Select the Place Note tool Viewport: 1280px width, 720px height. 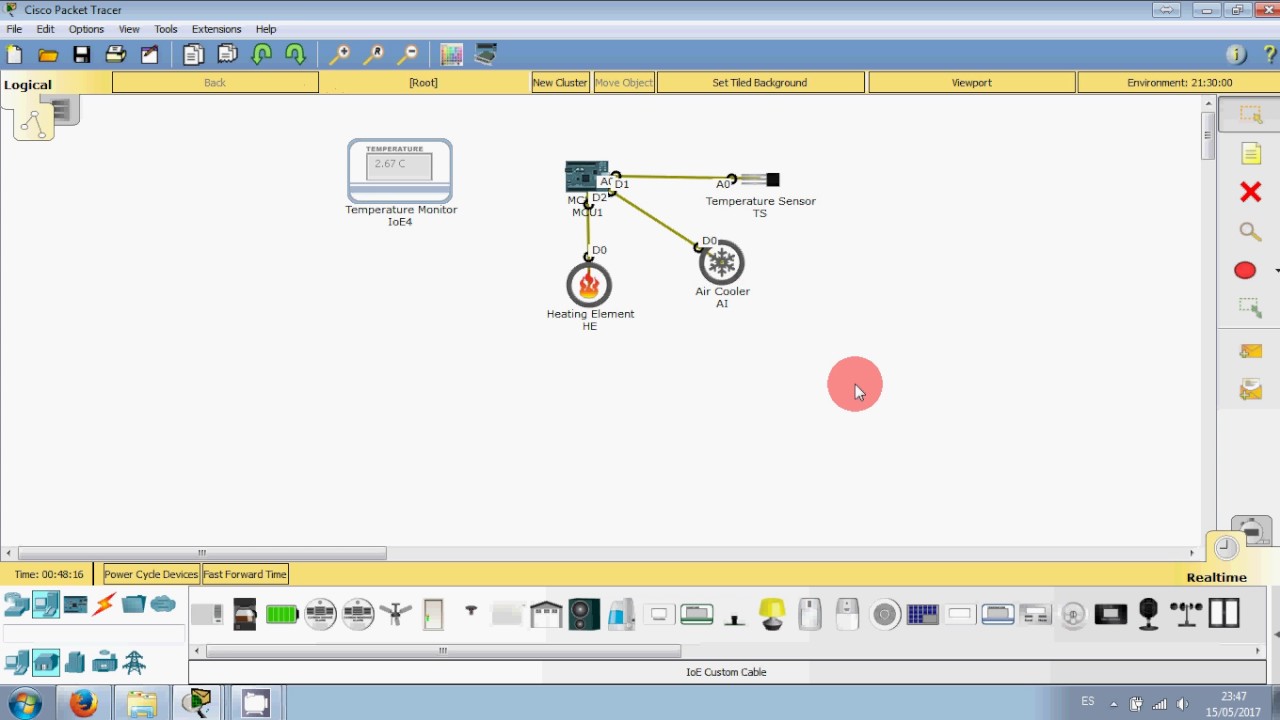tap(1251, 153)
